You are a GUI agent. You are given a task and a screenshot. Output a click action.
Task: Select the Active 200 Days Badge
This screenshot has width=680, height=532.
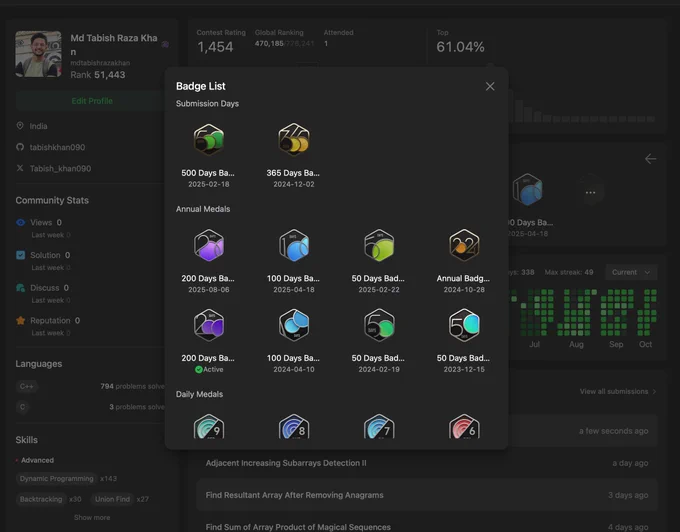[x=208, y=325]
